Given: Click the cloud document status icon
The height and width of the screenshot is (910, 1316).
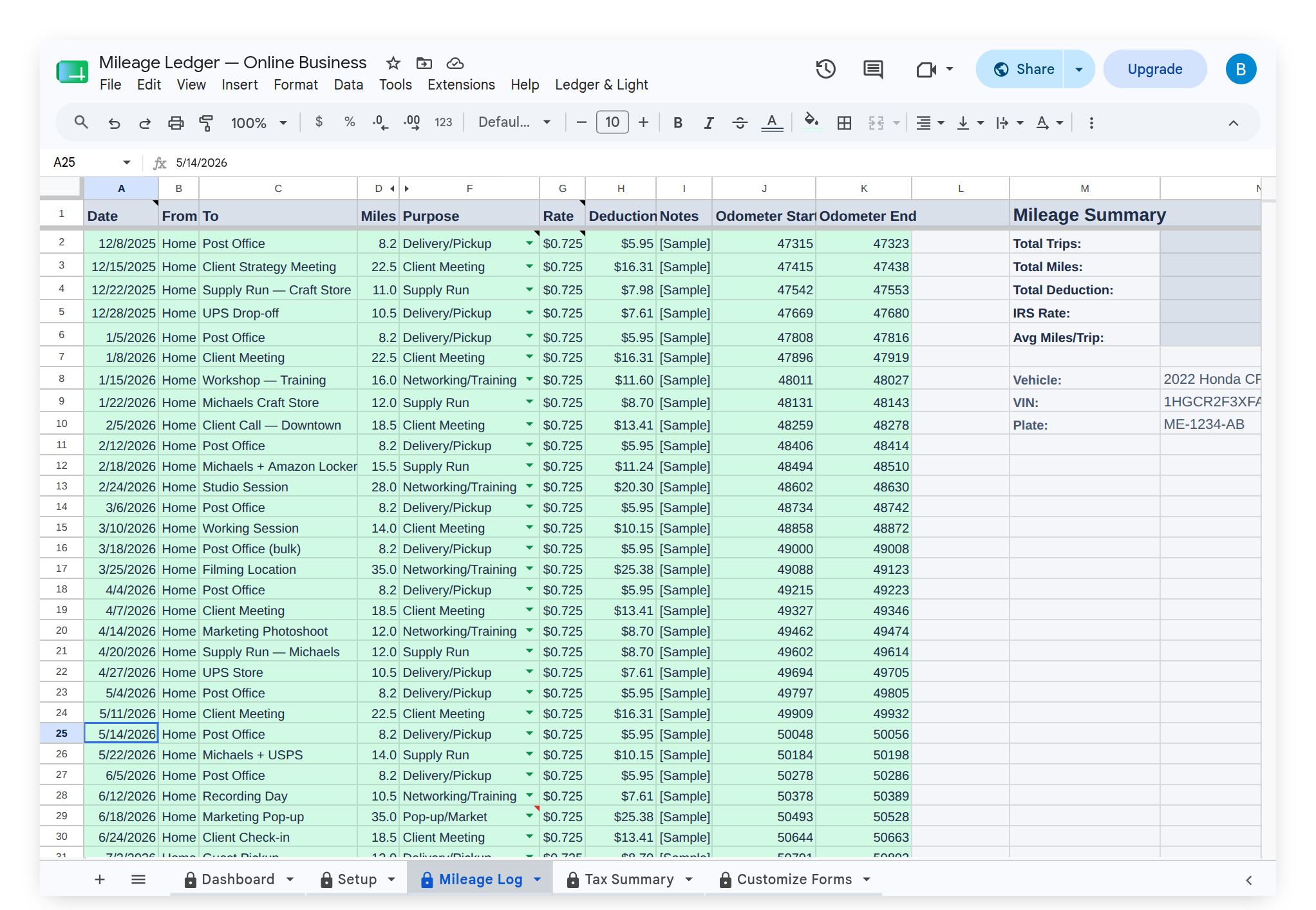Looking at the screenshot, I should (x=455, y=63).
